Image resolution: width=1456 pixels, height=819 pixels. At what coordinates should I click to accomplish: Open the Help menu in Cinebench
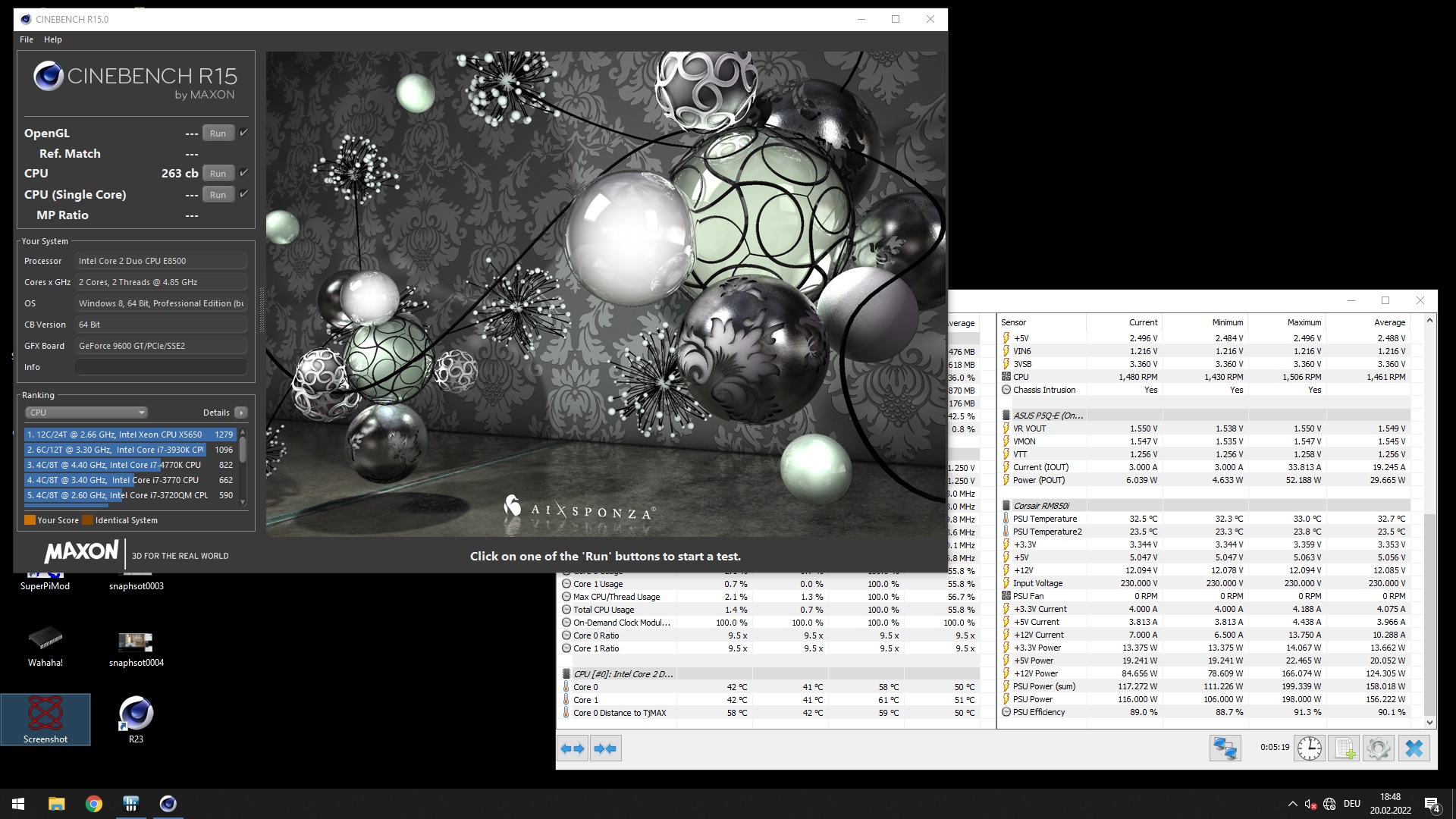(52, 39)
